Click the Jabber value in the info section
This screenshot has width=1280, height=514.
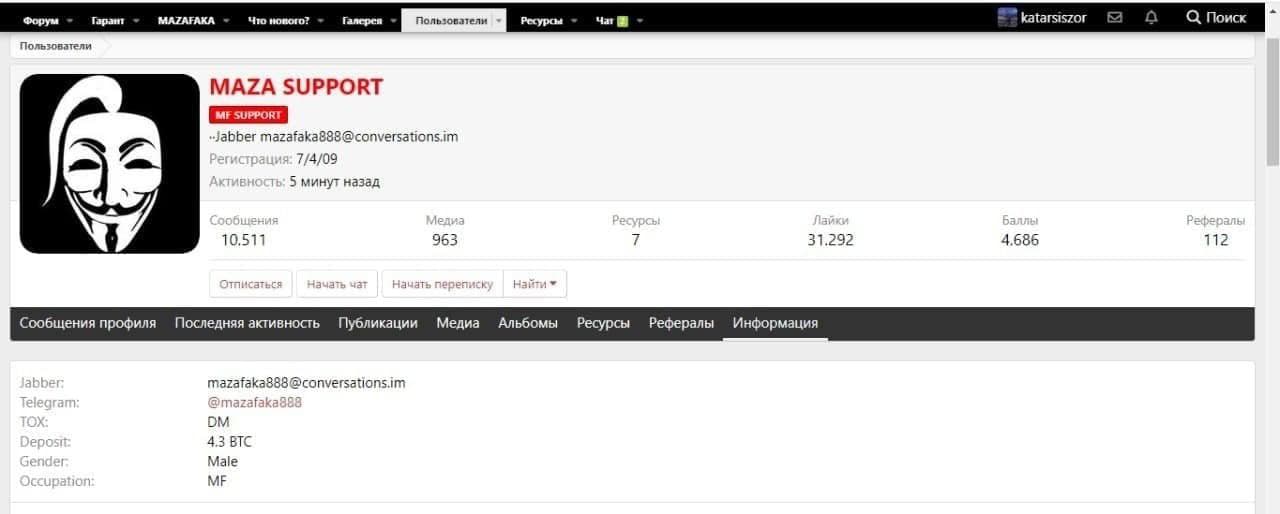(x=306, y=382)
